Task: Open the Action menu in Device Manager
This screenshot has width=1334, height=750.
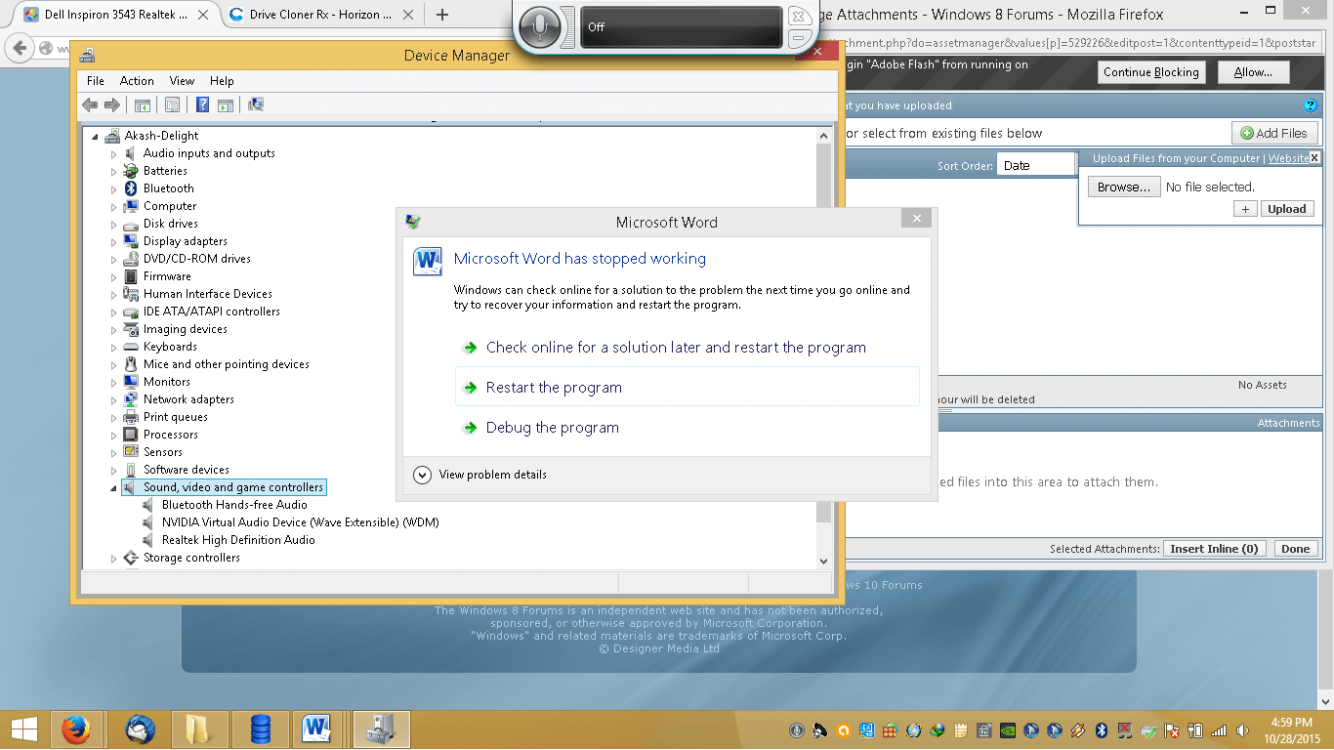Action: coord(137,81)
